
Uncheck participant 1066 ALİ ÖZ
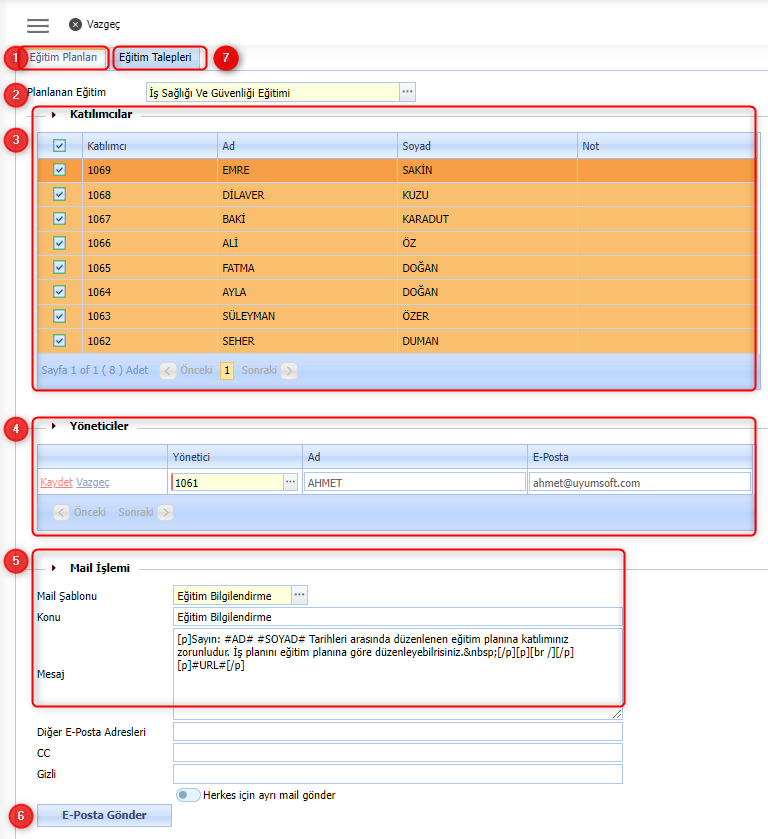click(x=59, y=243)
